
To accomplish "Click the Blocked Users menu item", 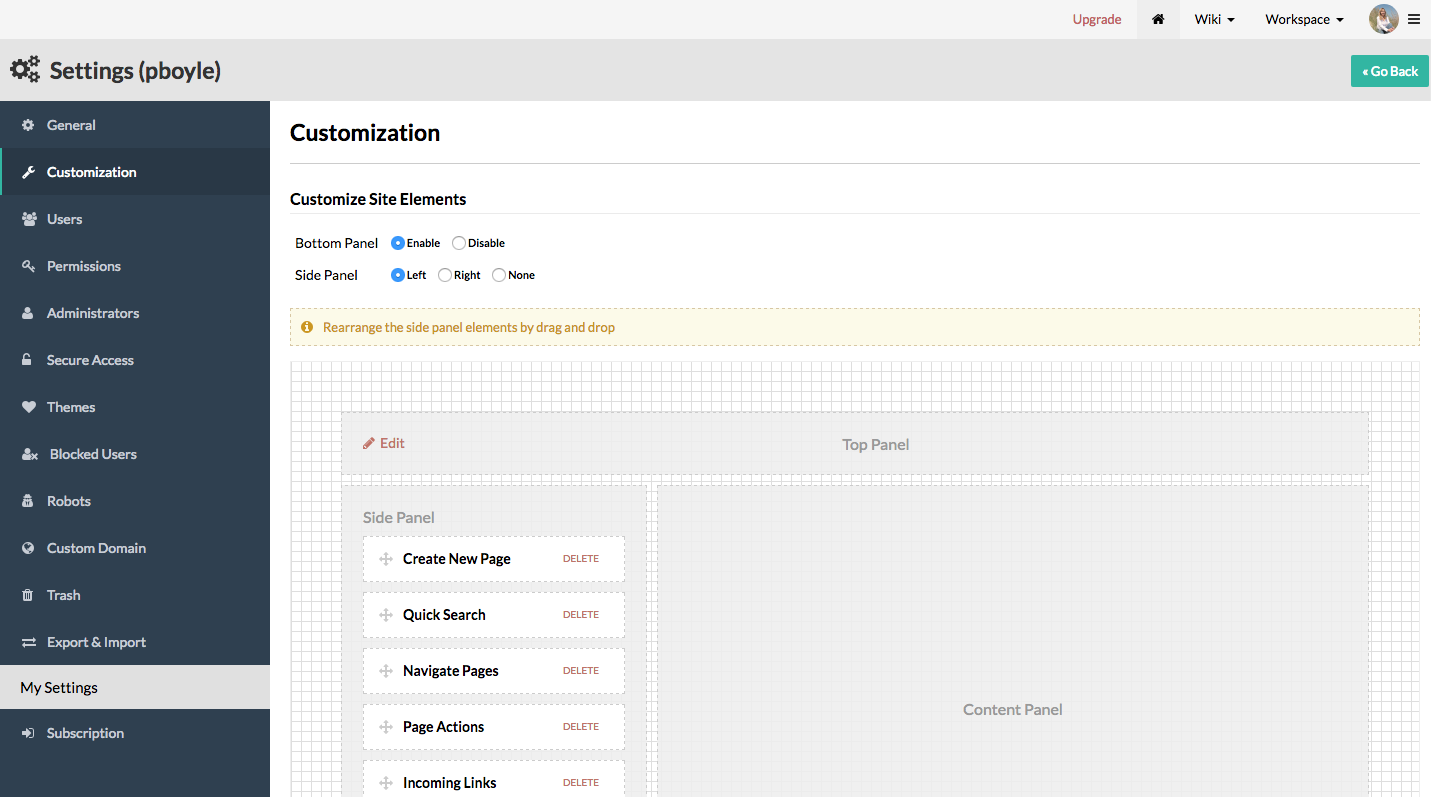I will click(x=135, y=454).
